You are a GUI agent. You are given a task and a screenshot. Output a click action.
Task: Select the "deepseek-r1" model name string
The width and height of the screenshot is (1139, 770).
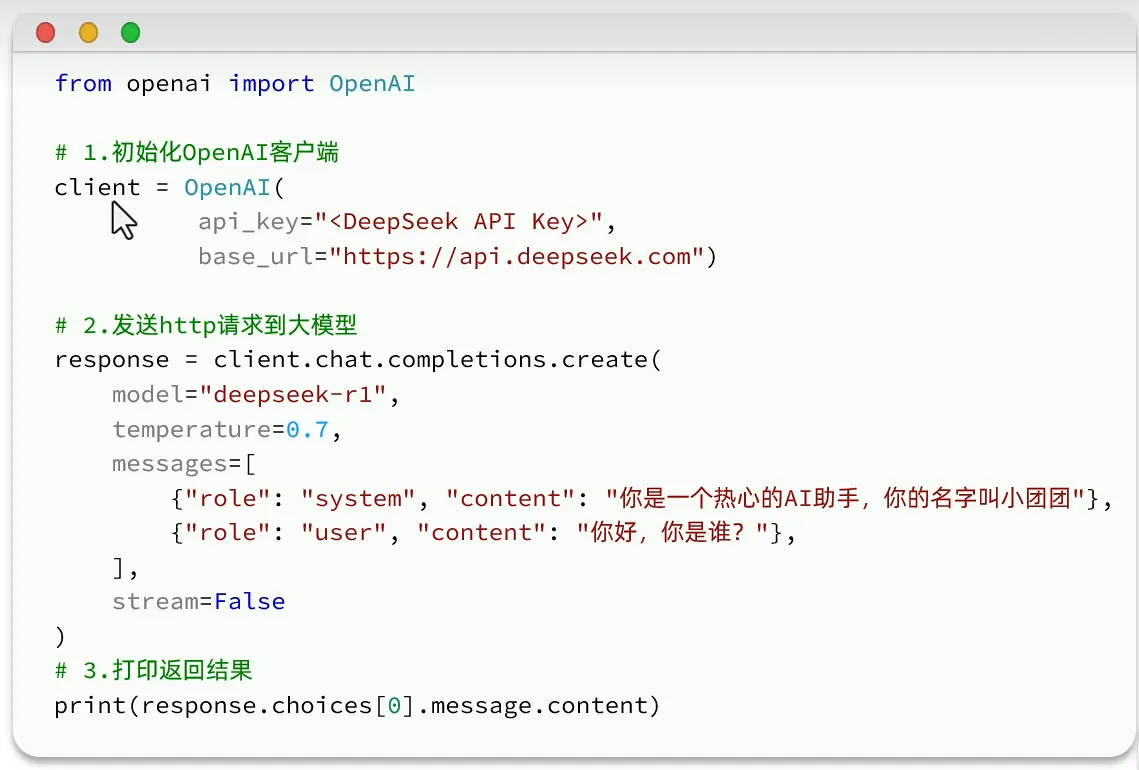(292, 395)
